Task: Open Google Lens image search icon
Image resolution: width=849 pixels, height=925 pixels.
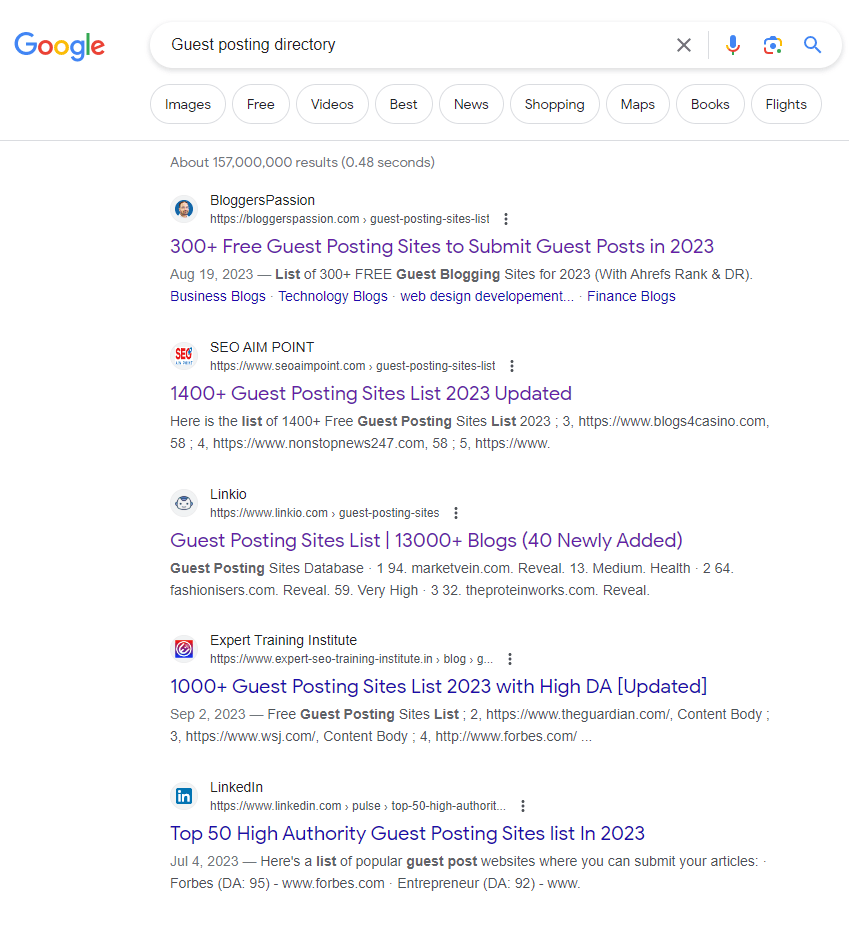Action: coord(772,45)
